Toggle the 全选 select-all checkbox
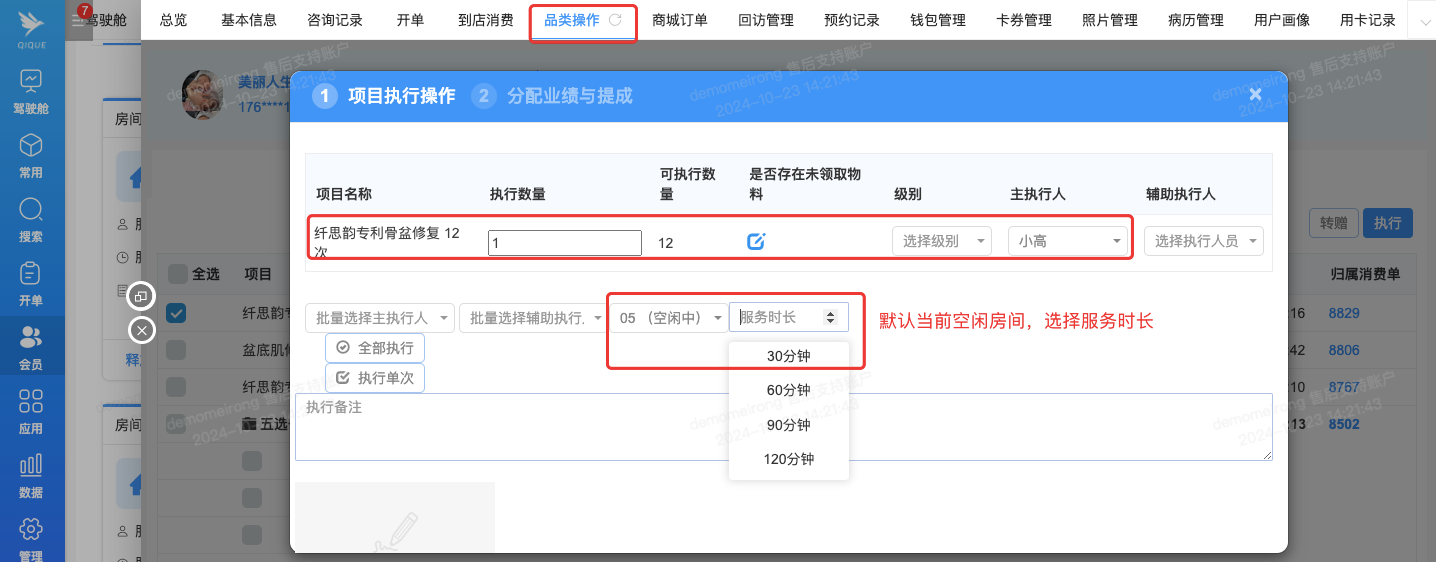The width and height of the screenshot is (1436, 562). 177,273
